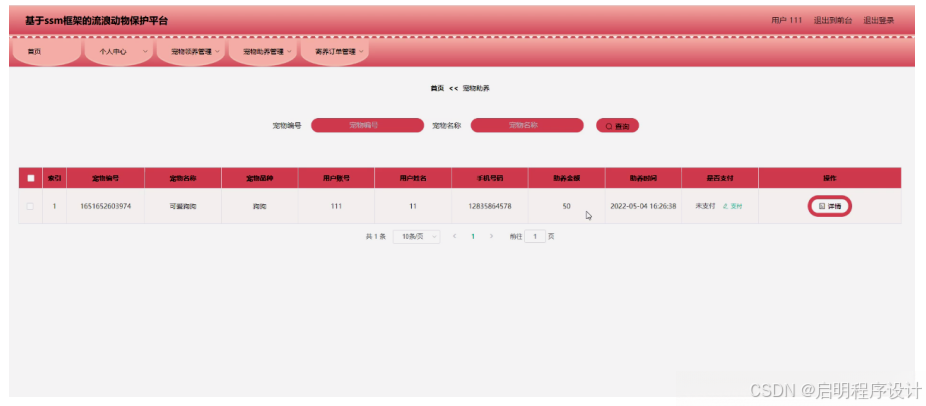Click the 用户 111 account label
Viewport: 926px width, 406px height.
pos(786,20)
